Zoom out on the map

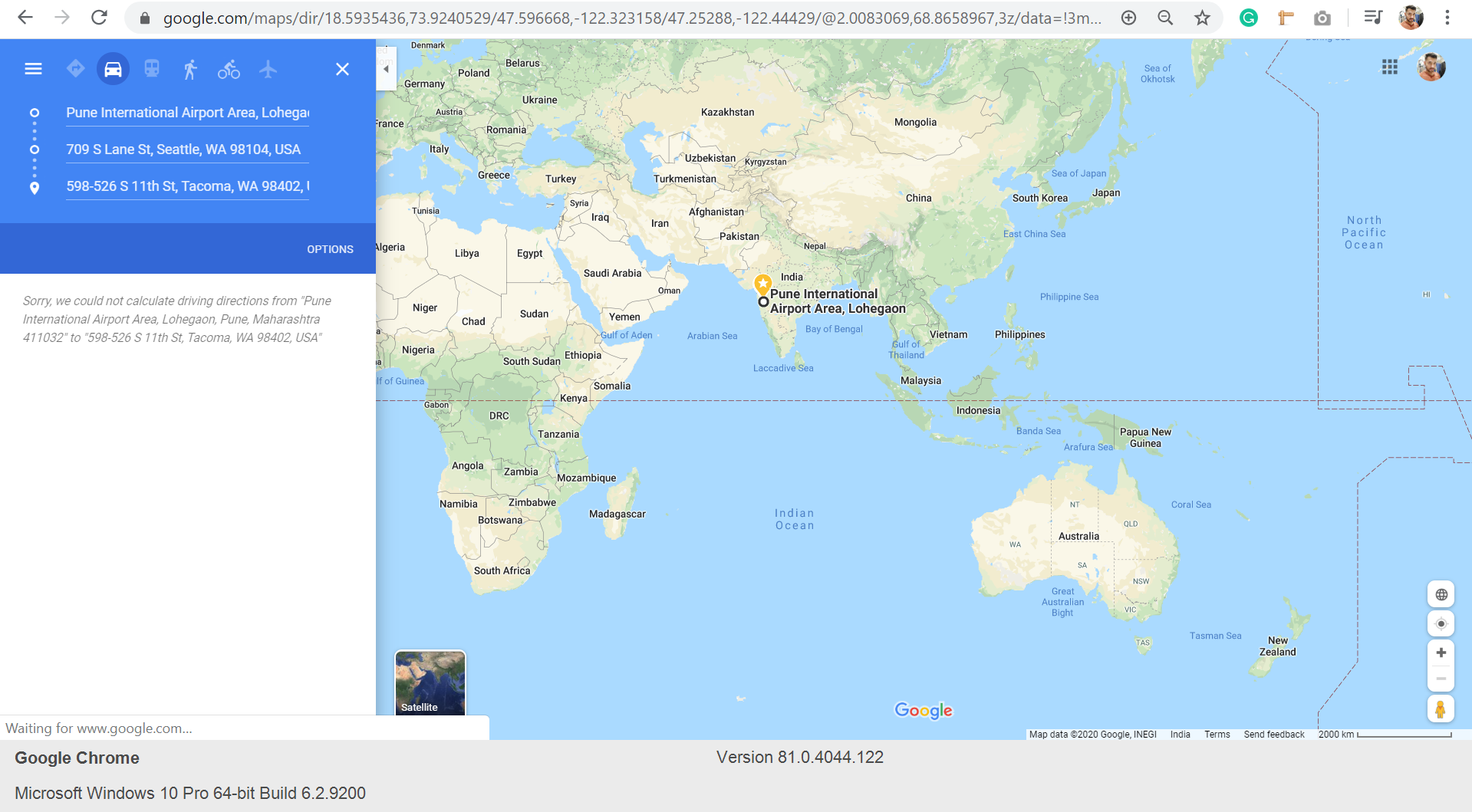pos(1441,679)
